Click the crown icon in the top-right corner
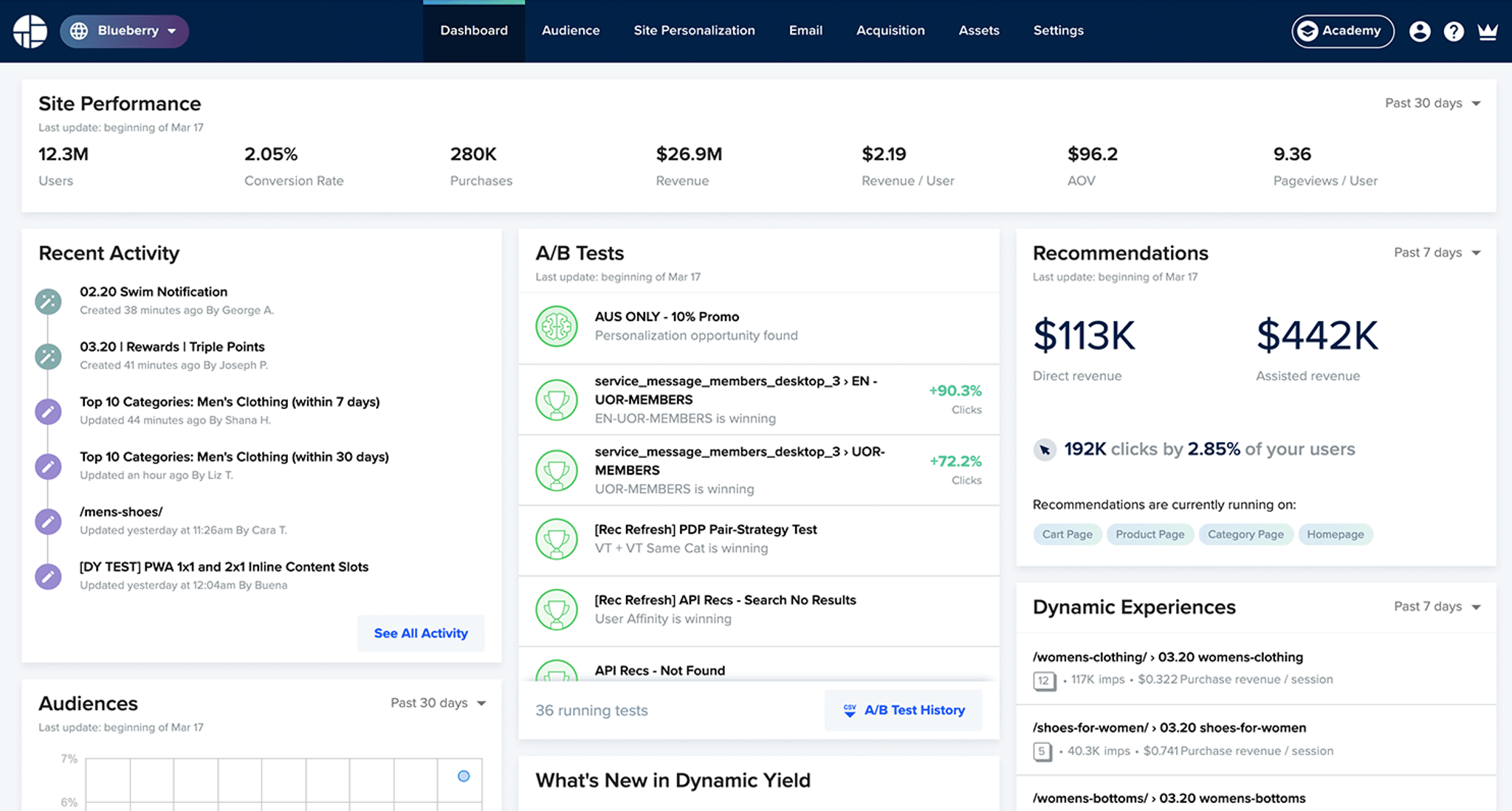The height and width of the screenshot is (811, 1512). [1488, 31]
